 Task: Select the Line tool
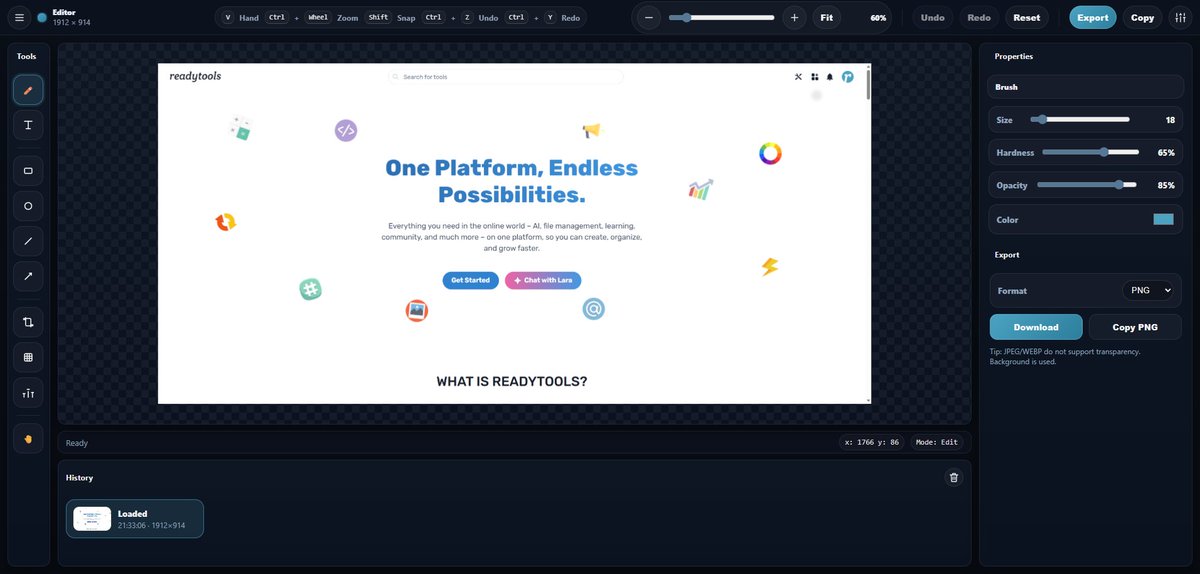pos(28,241)
